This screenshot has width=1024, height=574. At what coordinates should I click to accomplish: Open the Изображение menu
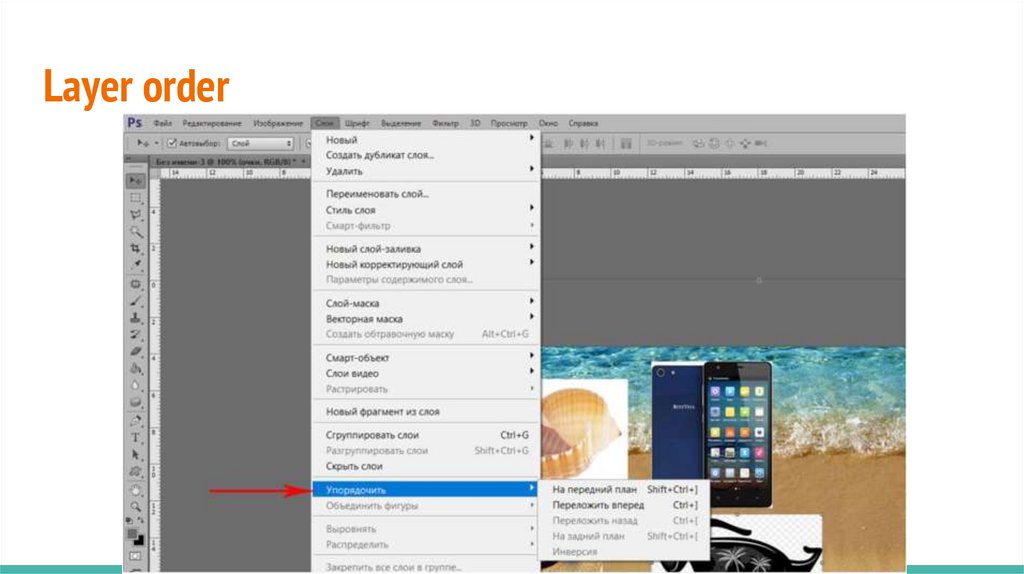278,123
